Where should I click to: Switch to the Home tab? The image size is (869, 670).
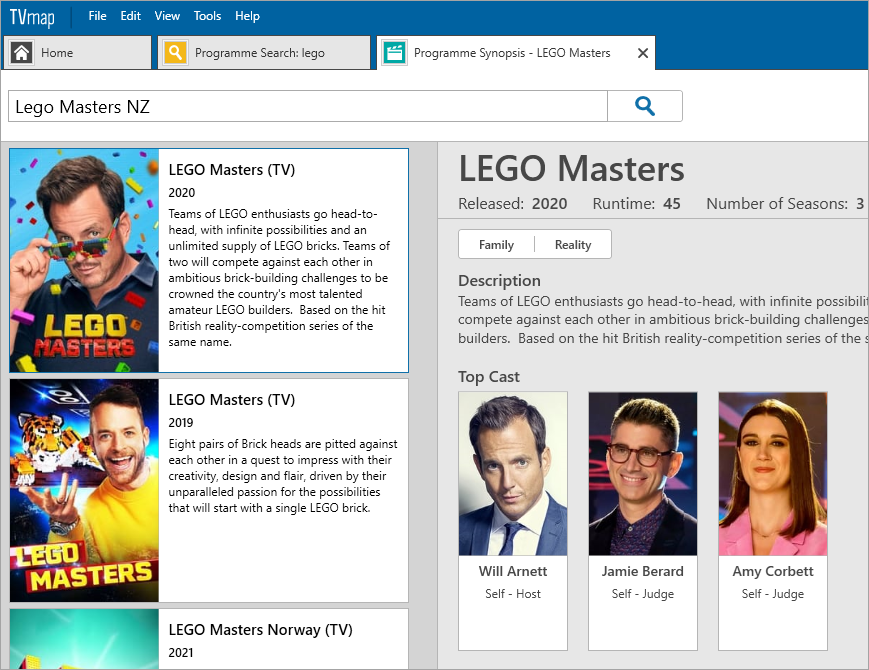coord(78,53)
